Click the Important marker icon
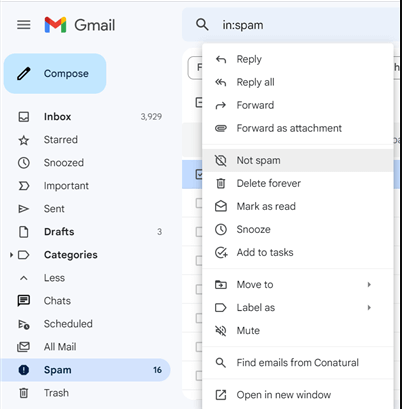 pos(24,186)
